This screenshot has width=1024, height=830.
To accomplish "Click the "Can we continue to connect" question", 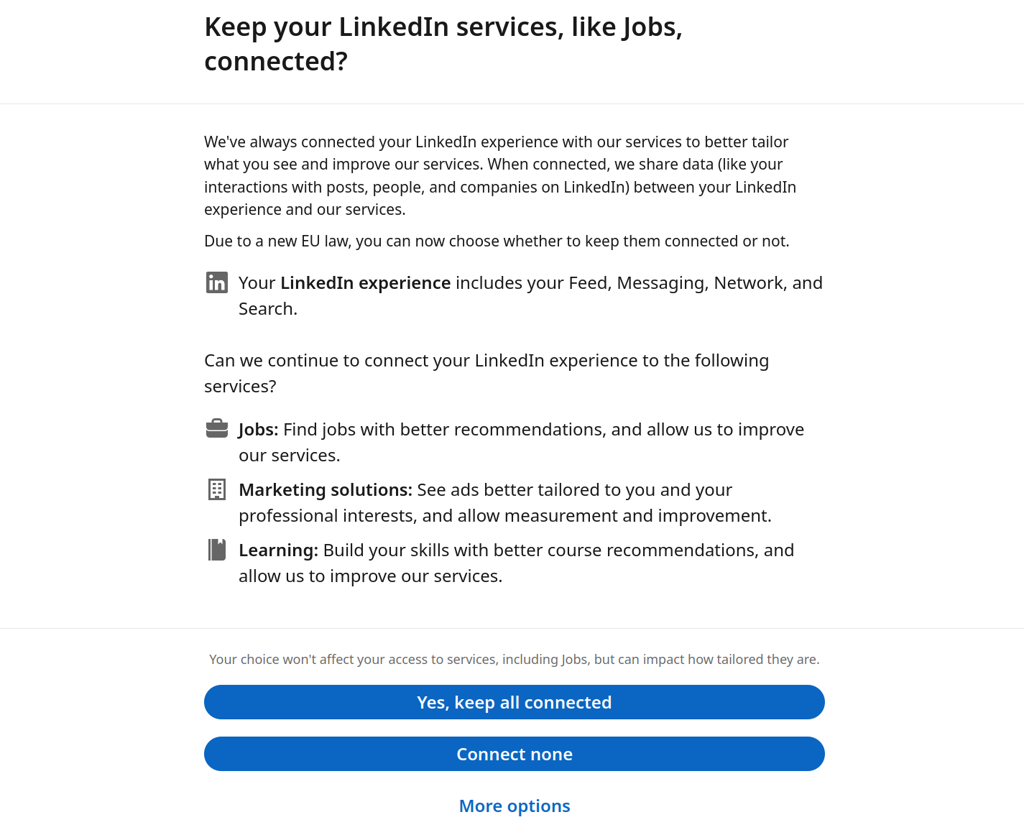I will pos(486,373).
